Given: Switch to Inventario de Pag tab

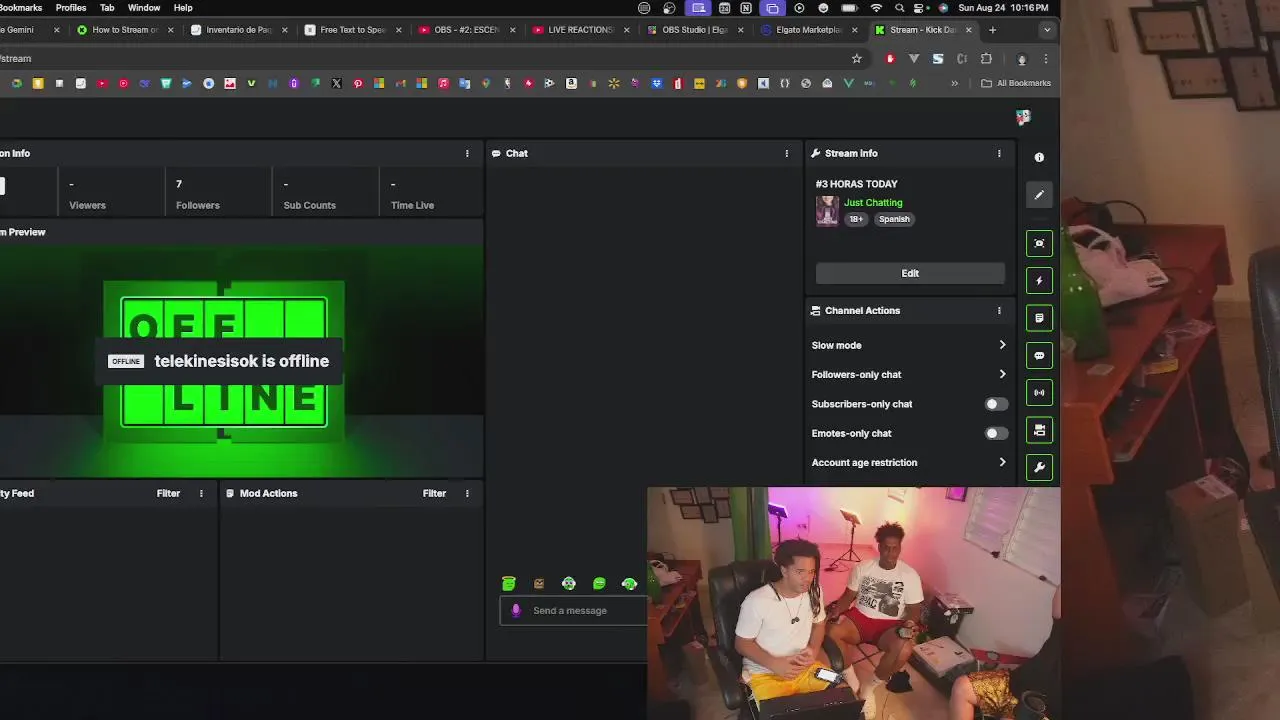Looking at the screenshot, I should [239, 30].
